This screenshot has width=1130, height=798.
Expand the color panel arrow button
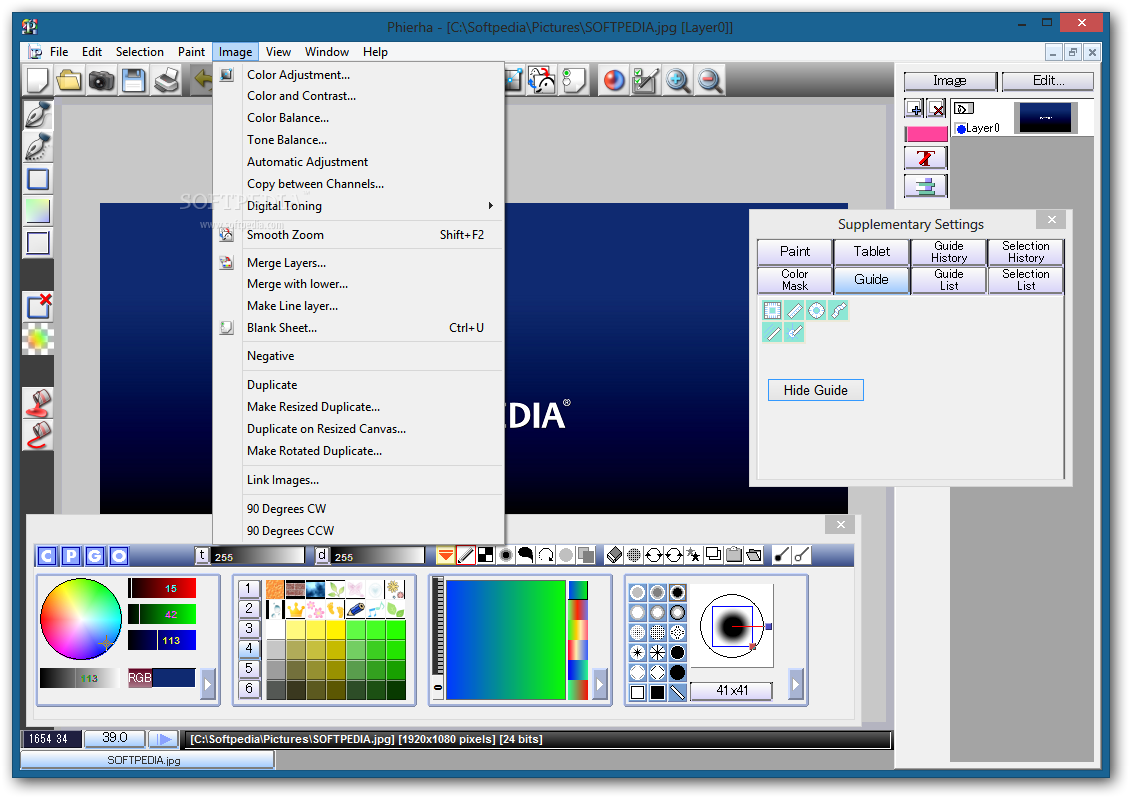pyautogui.click(x=208, y=683)
